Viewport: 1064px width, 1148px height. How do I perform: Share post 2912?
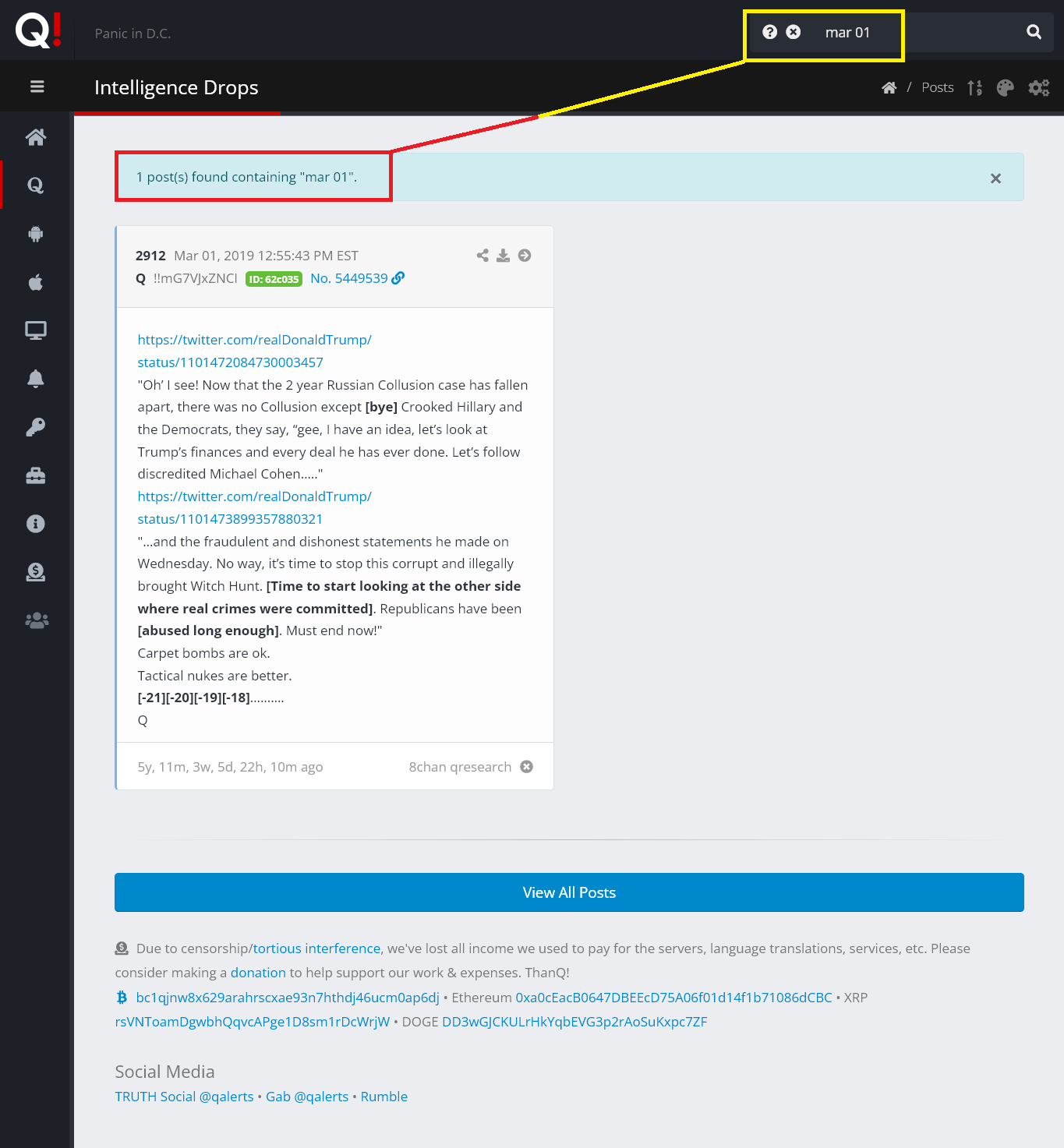coord(483,256)
